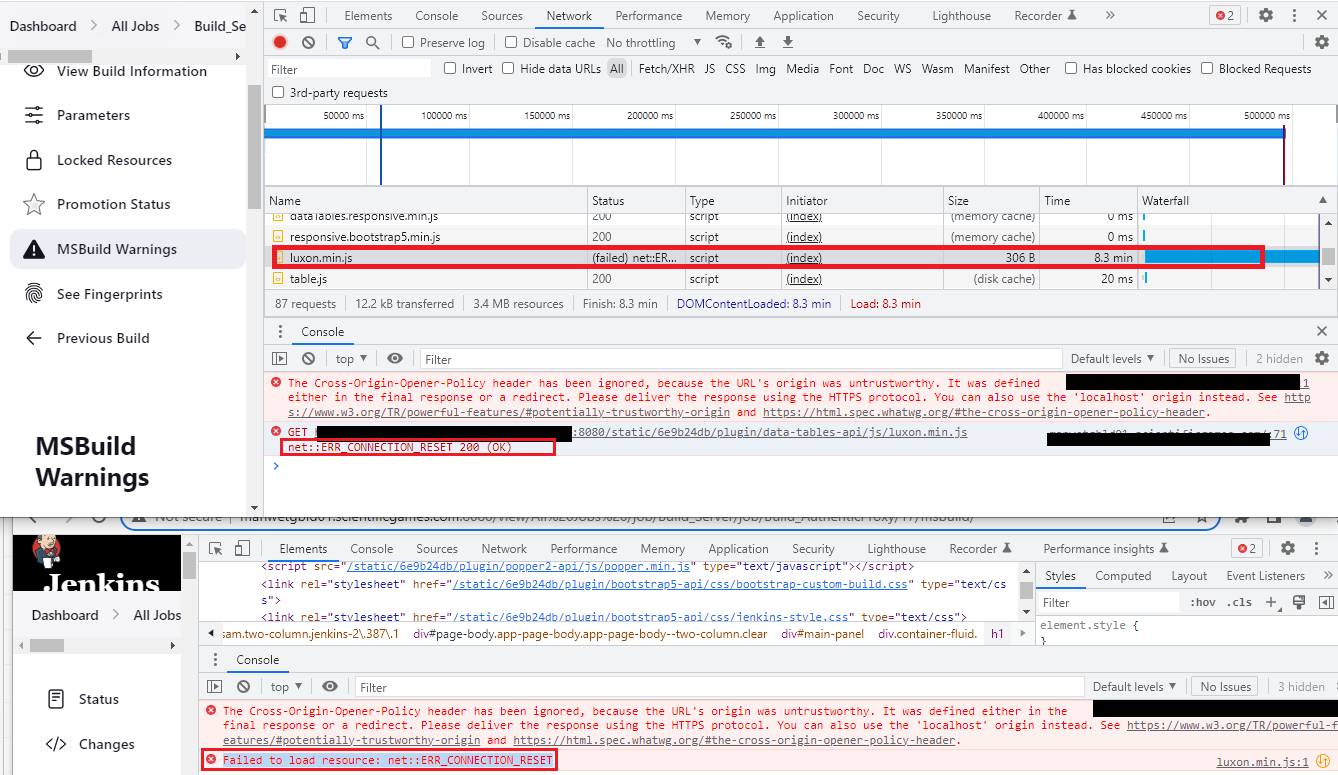The height and width of the screenshot is (775, 1338).
Task: Check Blocked Requests checkbox
Action: [1207, 68]
